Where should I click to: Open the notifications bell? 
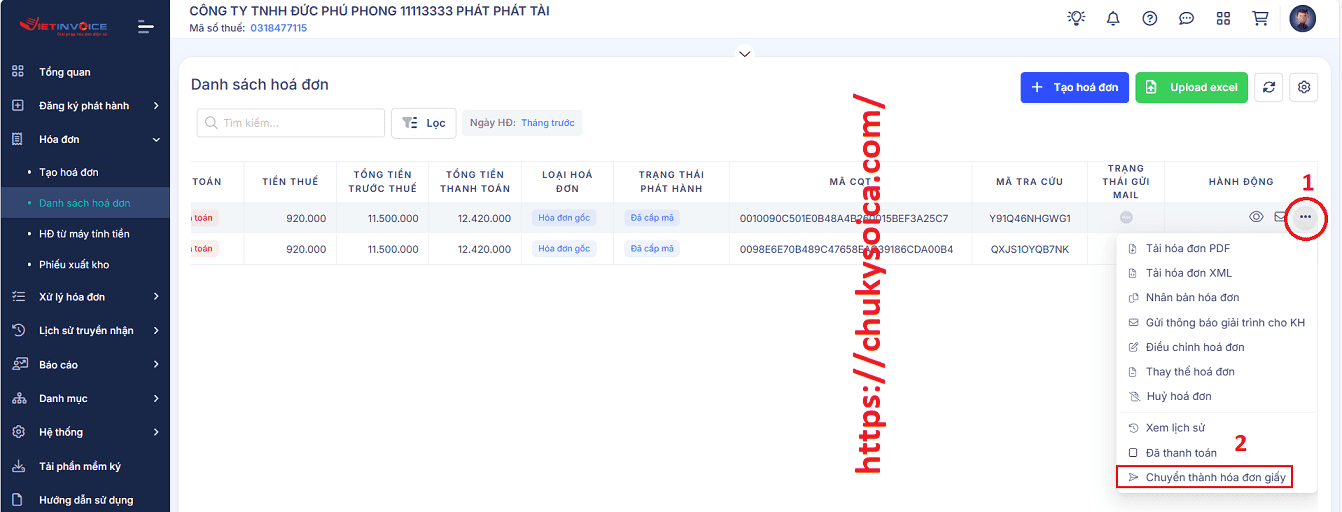[1113, 18]
